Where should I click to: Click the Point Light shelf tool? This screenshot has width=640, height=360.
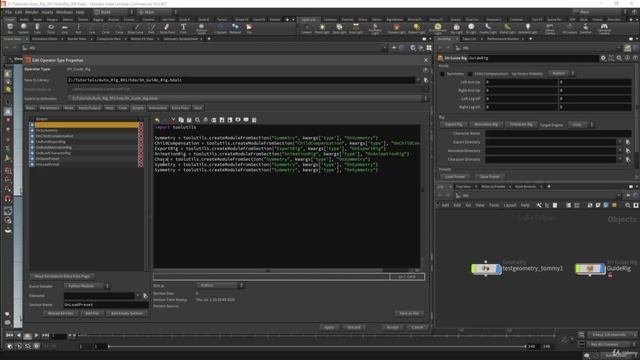point(322,28)
